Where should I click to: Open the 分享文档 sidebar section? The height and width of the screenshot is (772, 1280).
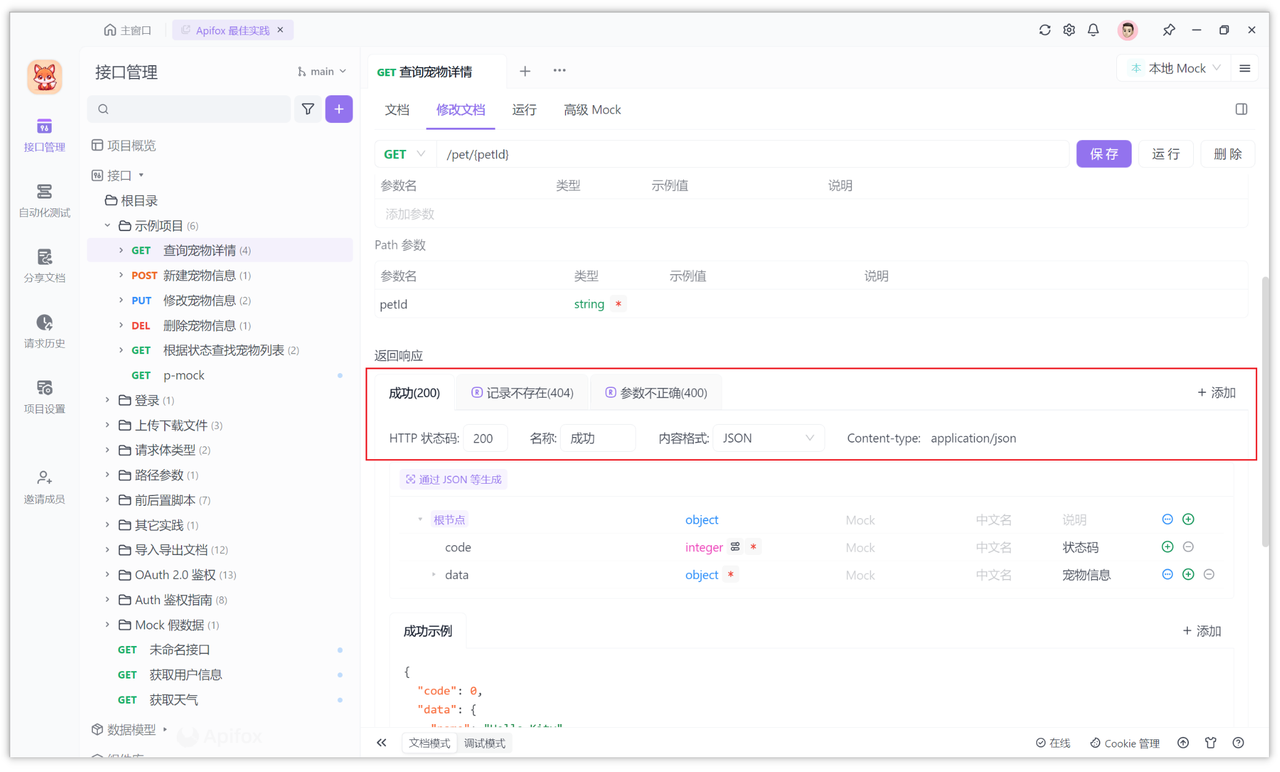(44, 266)
